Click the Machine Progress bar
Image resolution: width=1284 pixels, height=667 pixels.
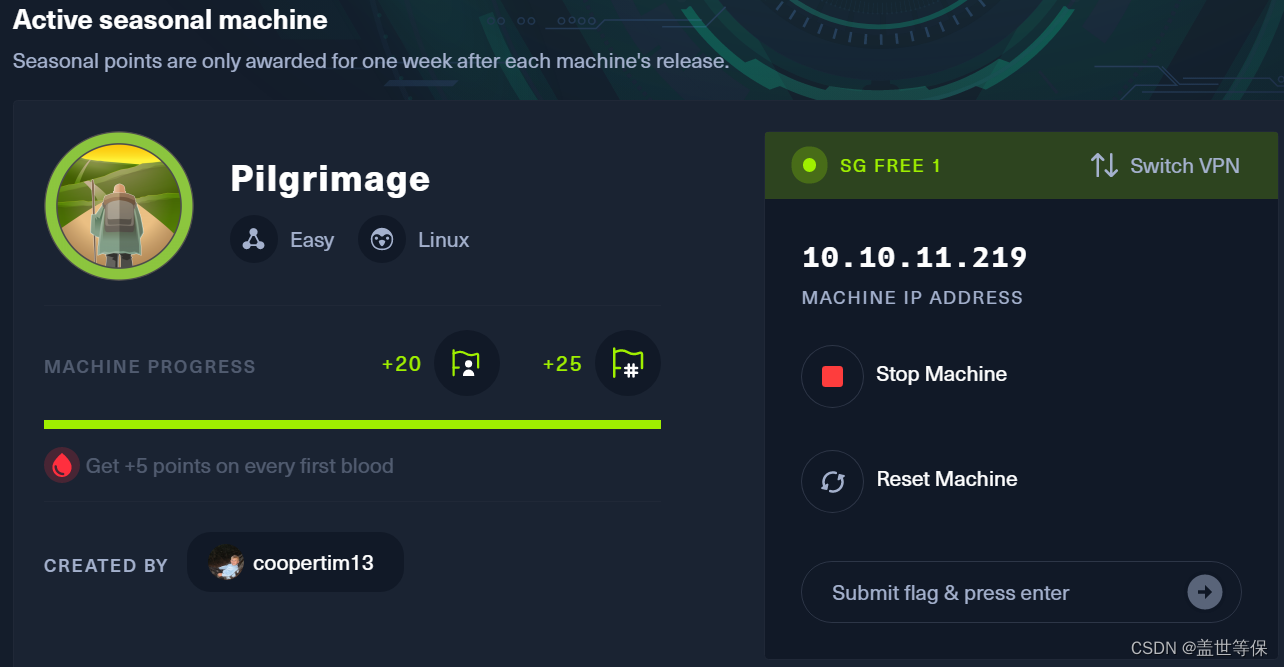(x=351, y=424)
